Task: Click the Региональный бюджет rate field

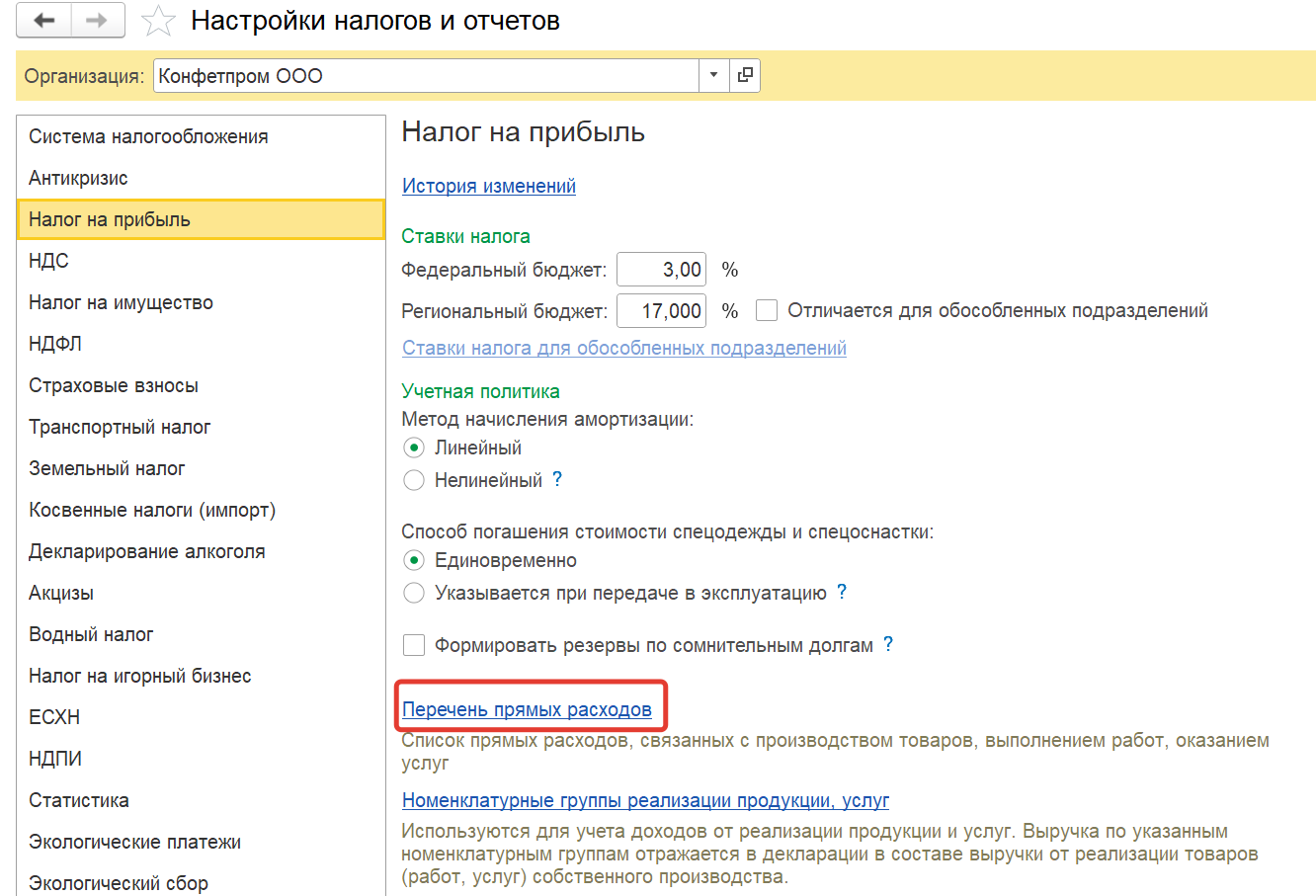Action: click(x=661, y=311)
